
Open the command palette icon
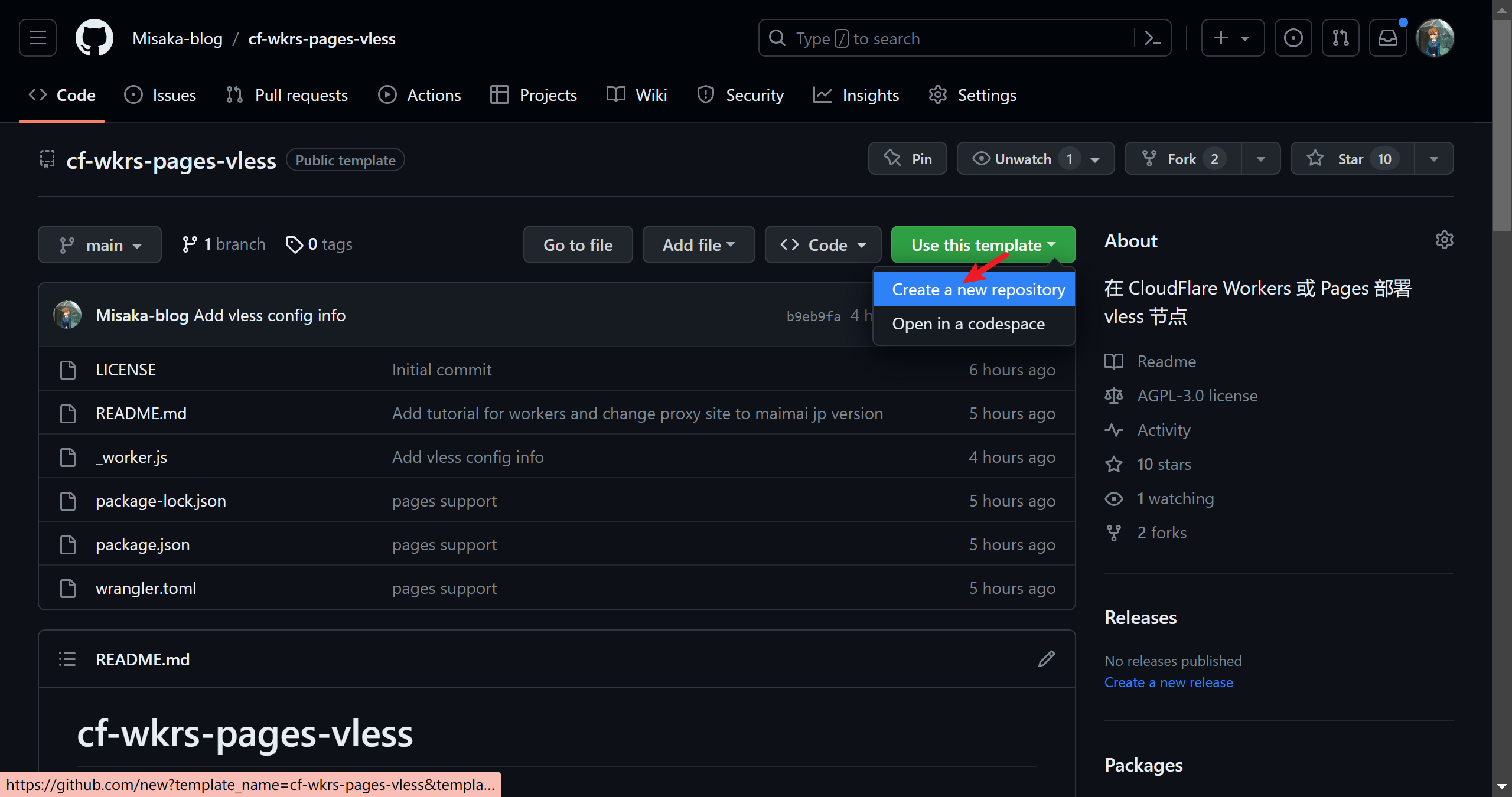pos(1152,38)
